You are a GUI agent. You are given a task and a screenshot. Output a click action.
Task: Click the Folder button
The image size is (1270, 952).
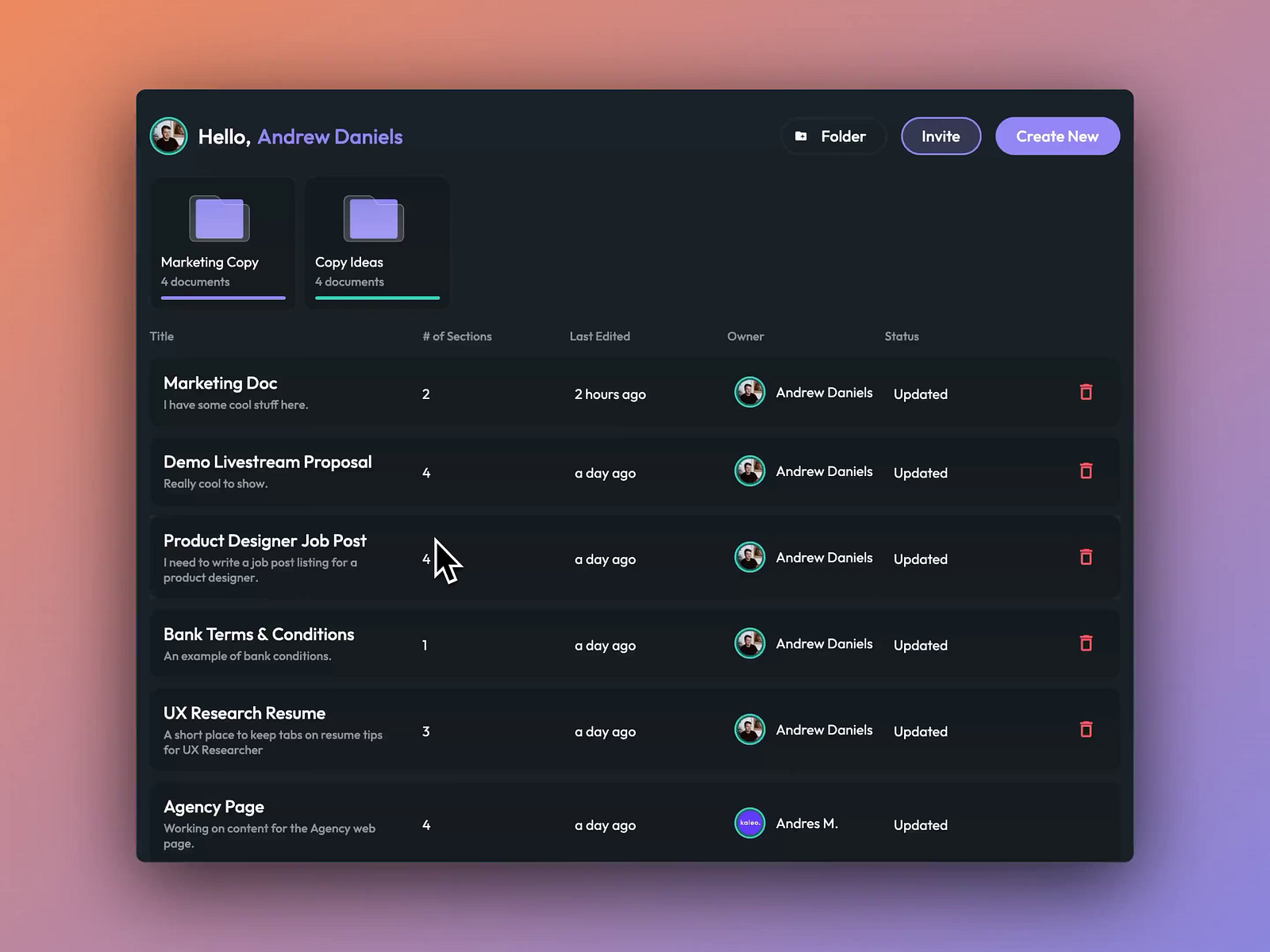tap(833, 136)
